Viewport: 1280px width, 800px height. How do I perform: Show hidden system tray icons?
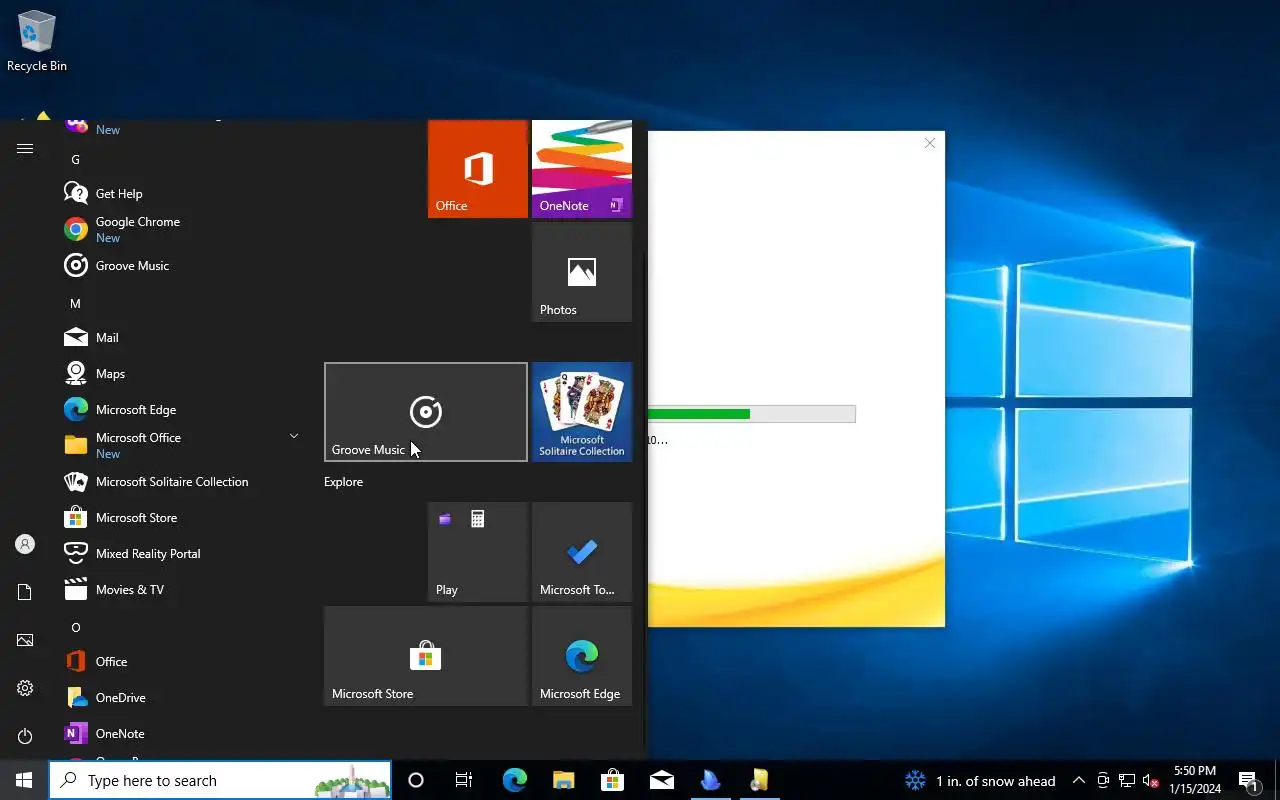[1079, 780]
